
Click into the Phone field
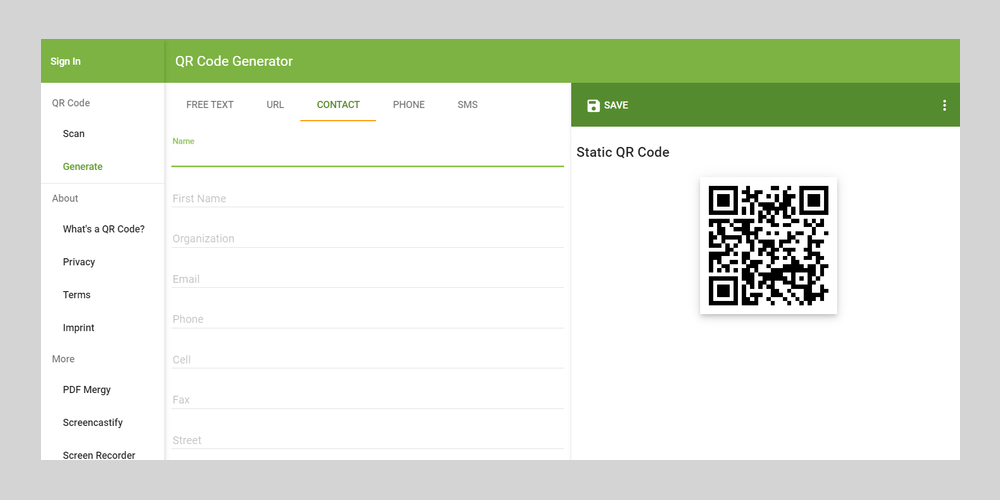point(367,319)
